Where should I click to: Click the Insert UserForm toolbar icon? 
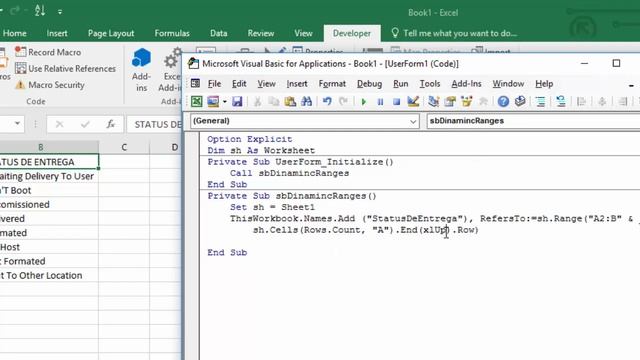[213, 101]
